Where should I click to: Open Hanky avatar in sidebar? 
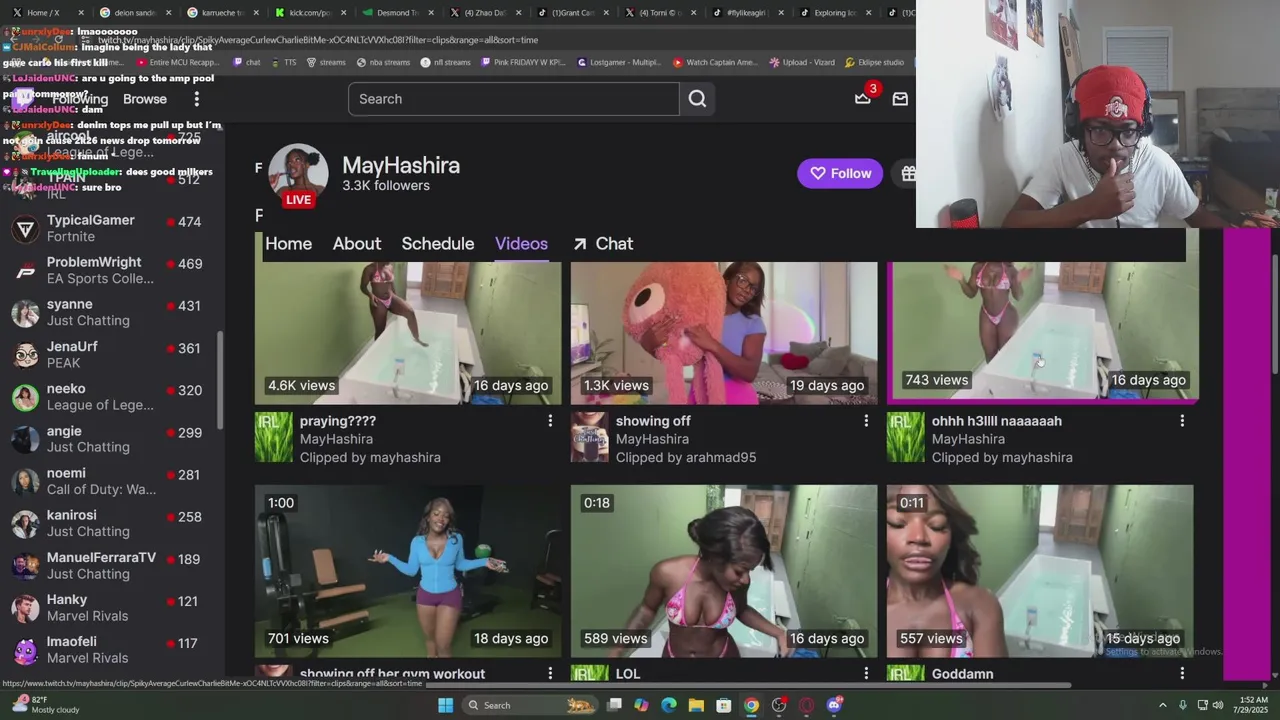click(x=25, y=608)
